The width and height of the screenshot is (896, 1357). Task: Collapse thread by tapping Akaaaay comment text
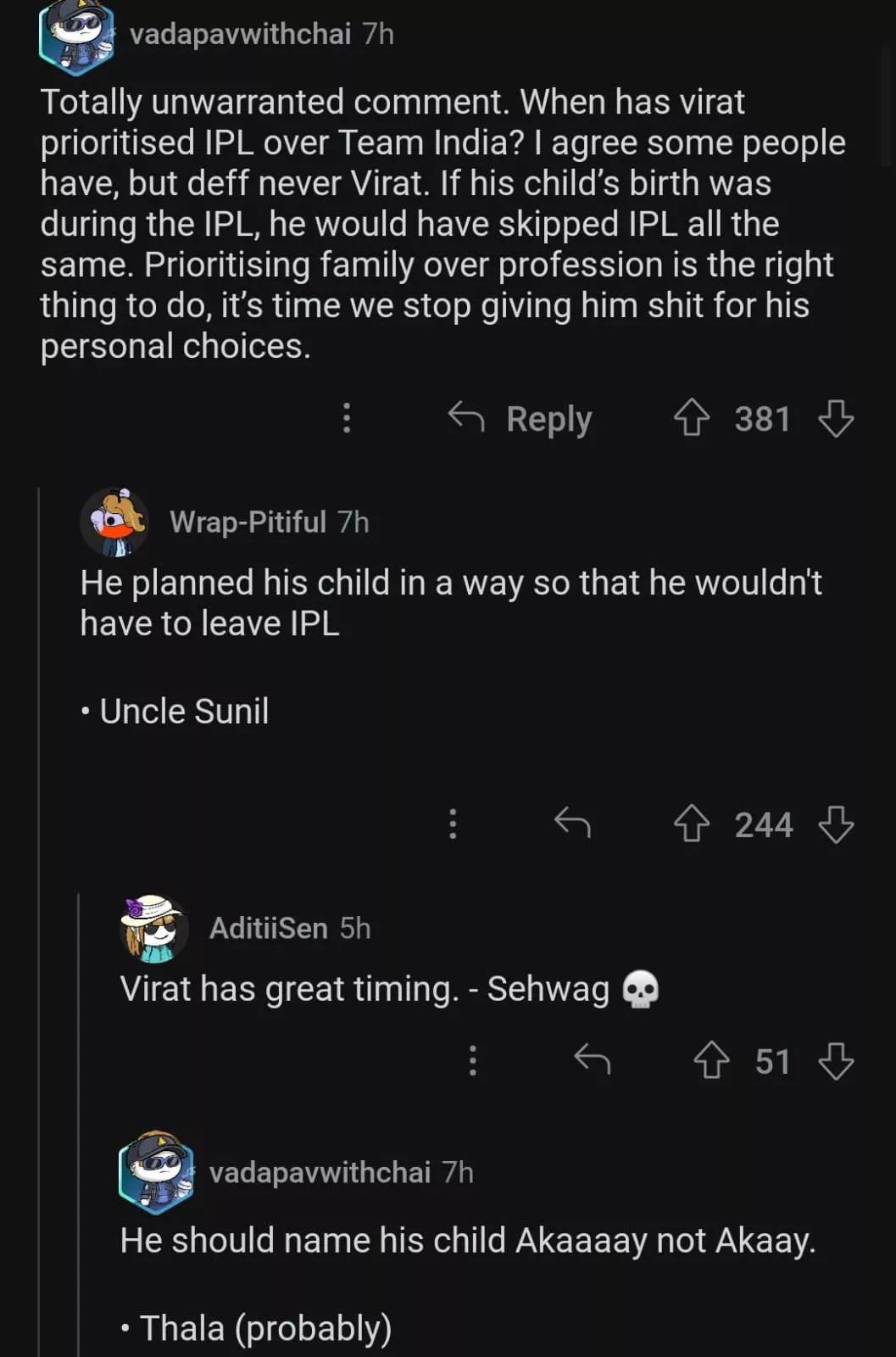coord(467,1241)
